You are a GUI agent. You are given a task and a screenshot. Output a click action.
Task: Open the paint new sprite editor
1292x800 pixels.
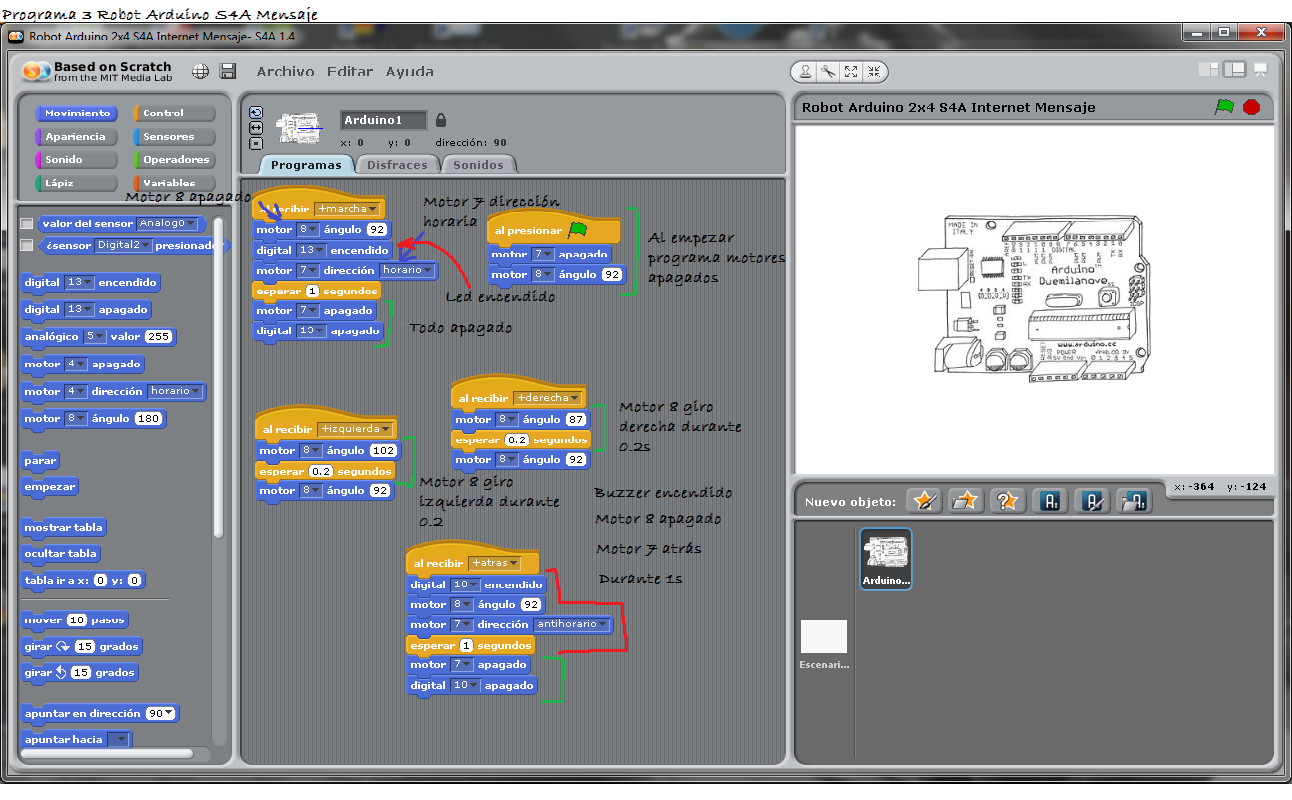923,501
